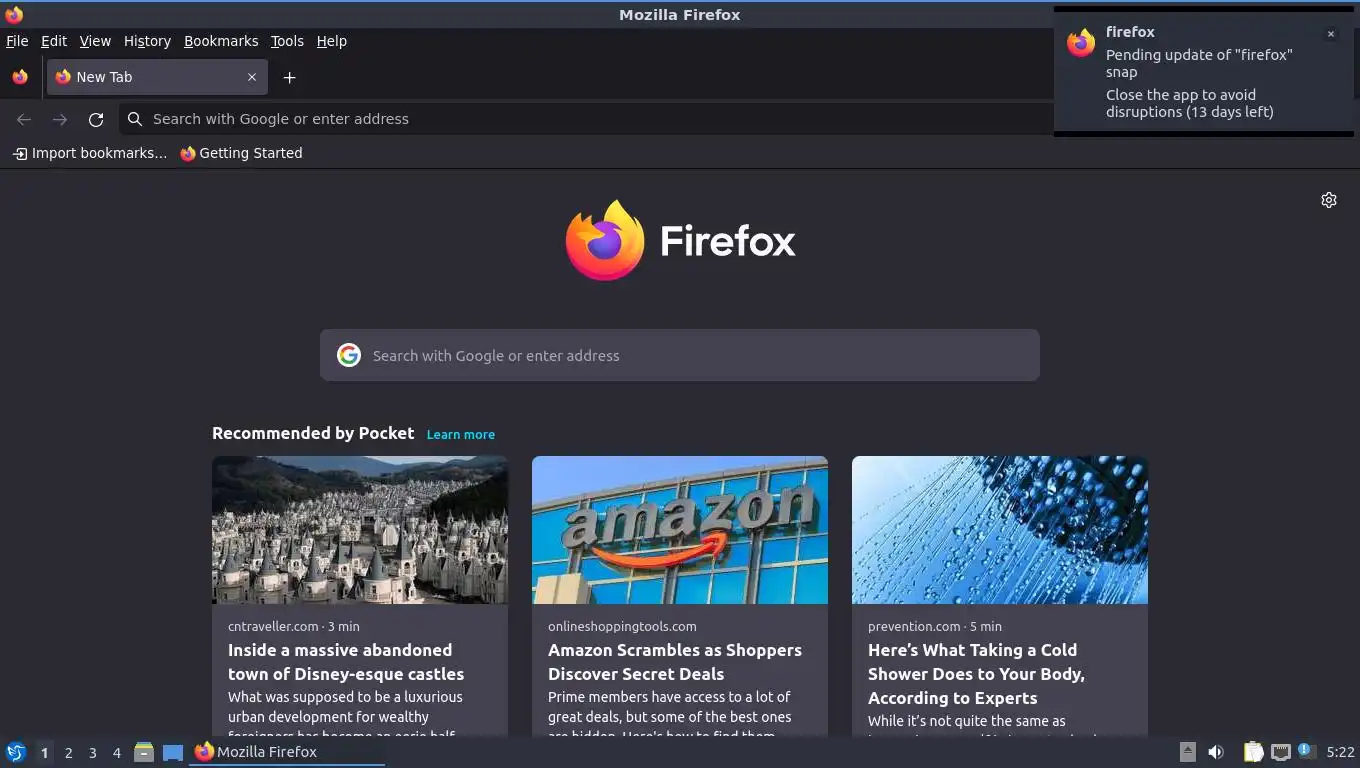Open the Bookmarks menu

[x=221, y=41]
